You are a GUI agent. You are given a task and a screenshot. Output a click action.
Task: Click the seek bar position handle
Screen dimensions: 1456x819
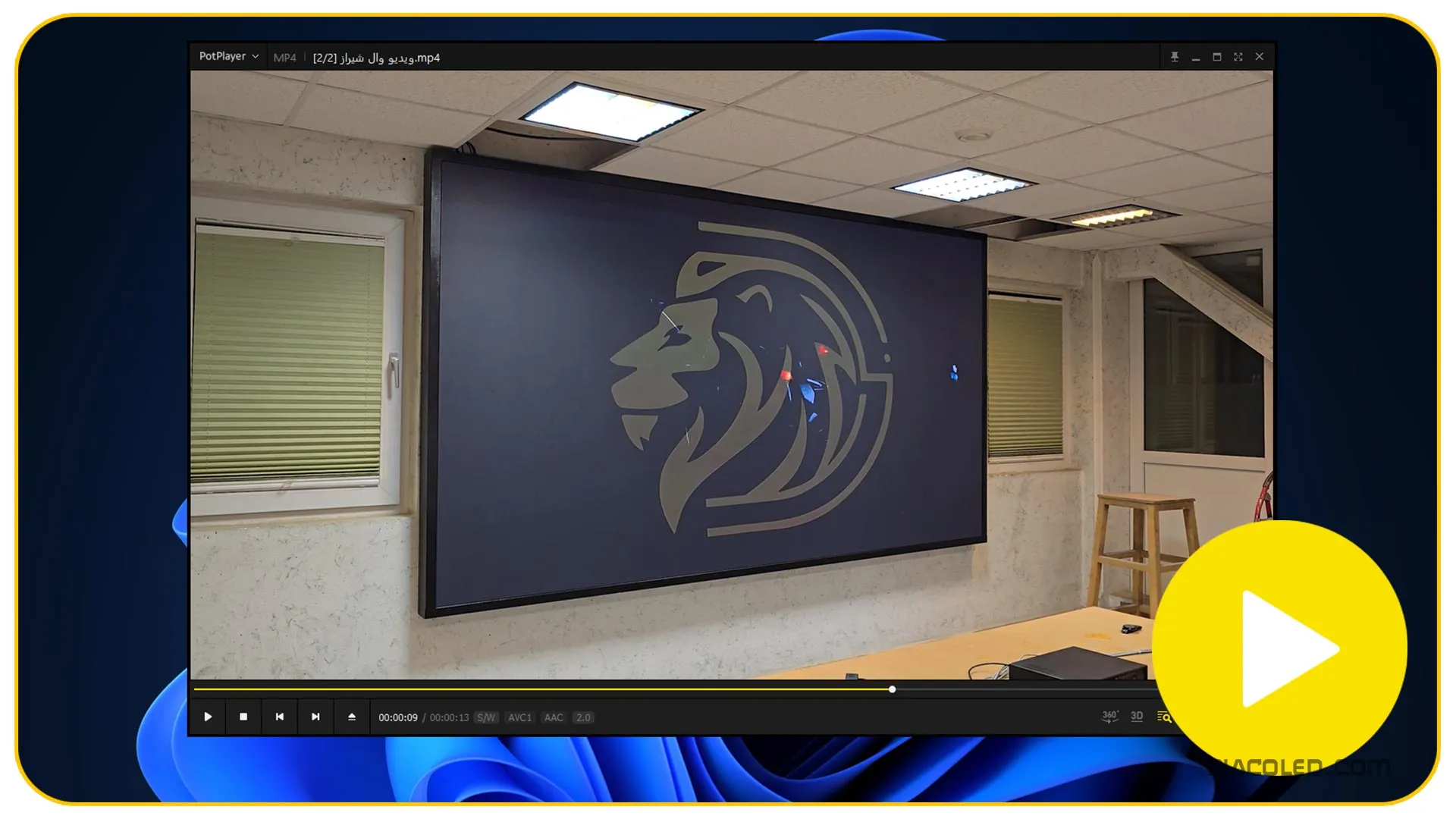[893, 689]
